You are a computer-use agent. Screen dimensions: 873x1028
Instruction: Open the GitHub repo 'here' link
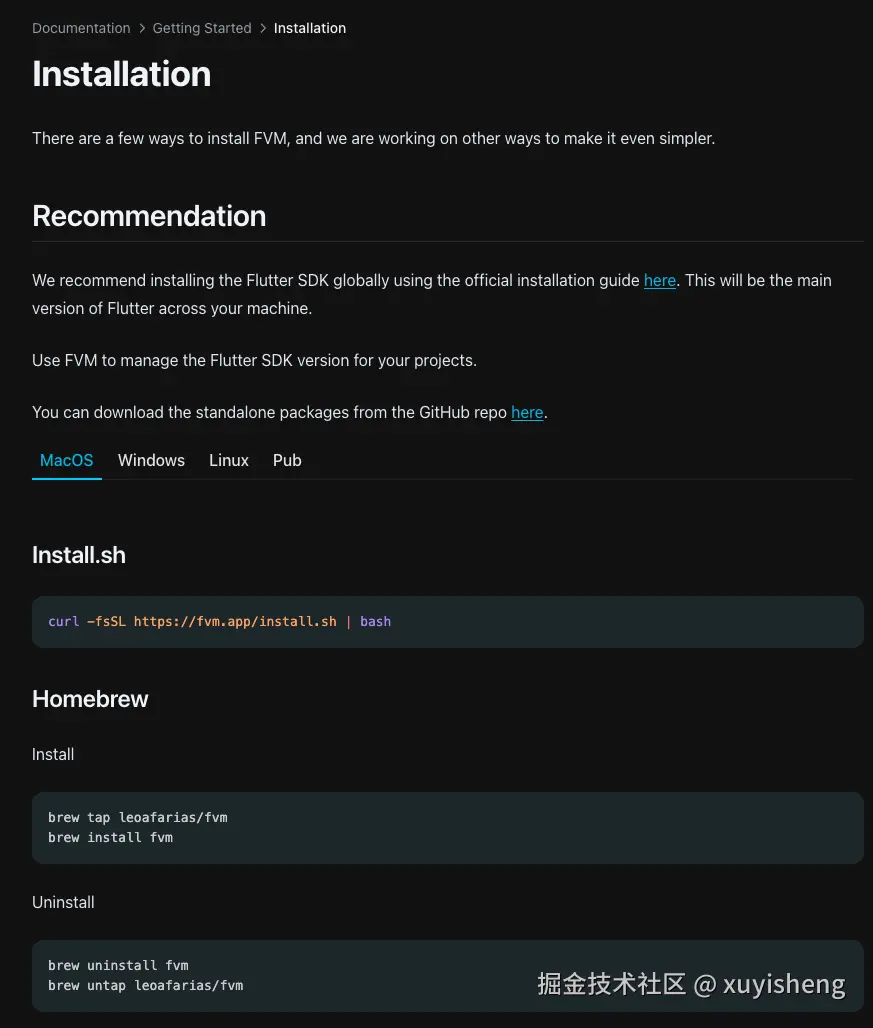[x=527, y=412]
